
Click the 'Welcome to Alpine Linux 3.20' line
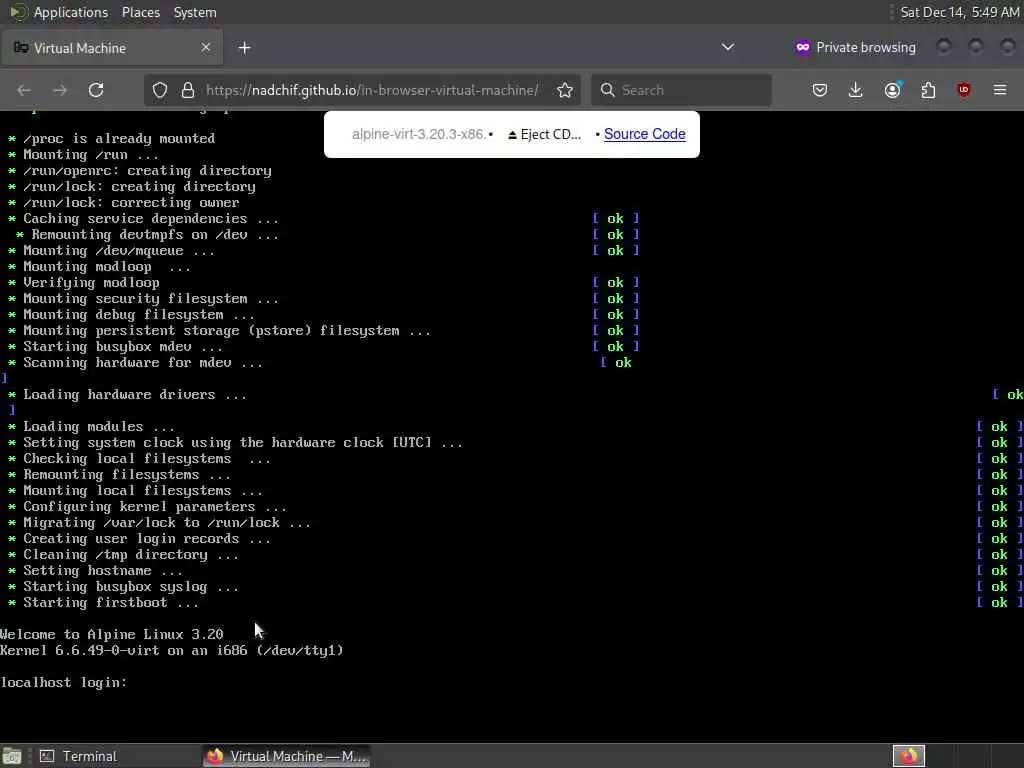(x=112, y=634)
